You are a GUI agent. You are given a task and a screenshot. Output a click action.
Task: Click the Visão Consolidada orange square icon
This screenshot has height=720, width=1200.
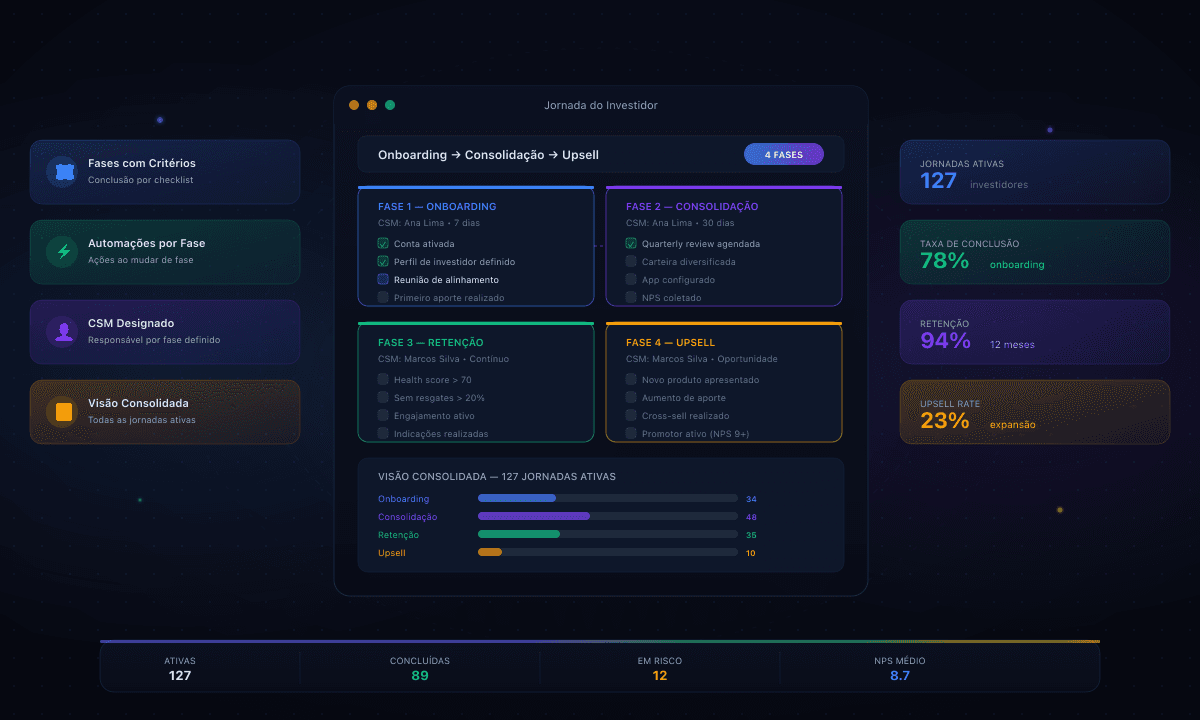coord(64,412)
